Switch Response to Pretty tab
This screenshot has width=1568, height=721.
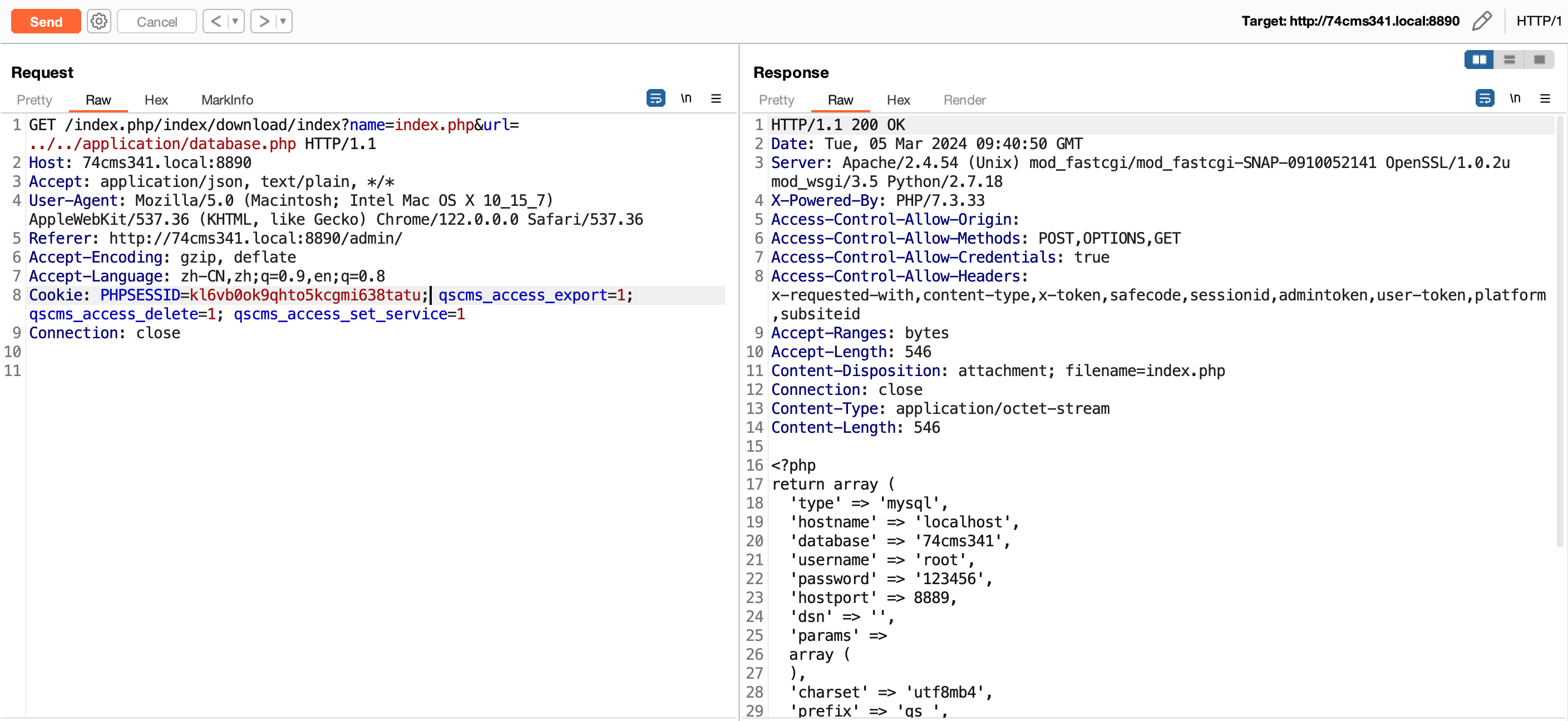776,100
